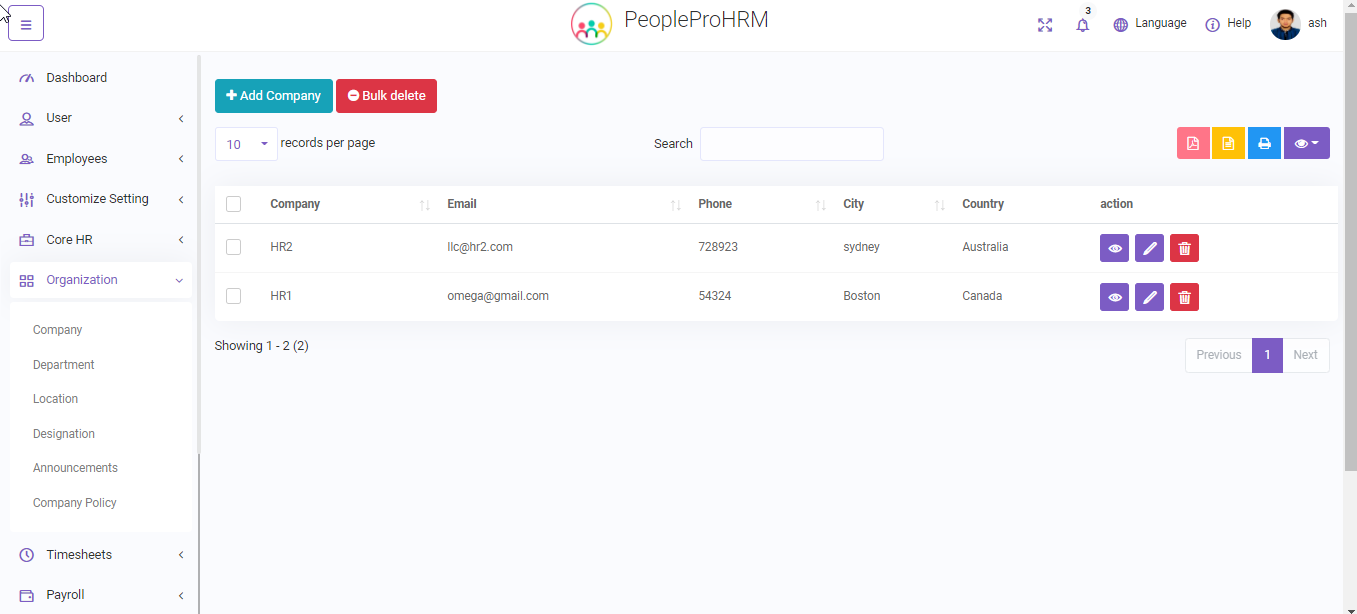This screenshot has width=1357, height=614.
Task: Export table as CSV icon
Action: click(x=1228, y=144)
